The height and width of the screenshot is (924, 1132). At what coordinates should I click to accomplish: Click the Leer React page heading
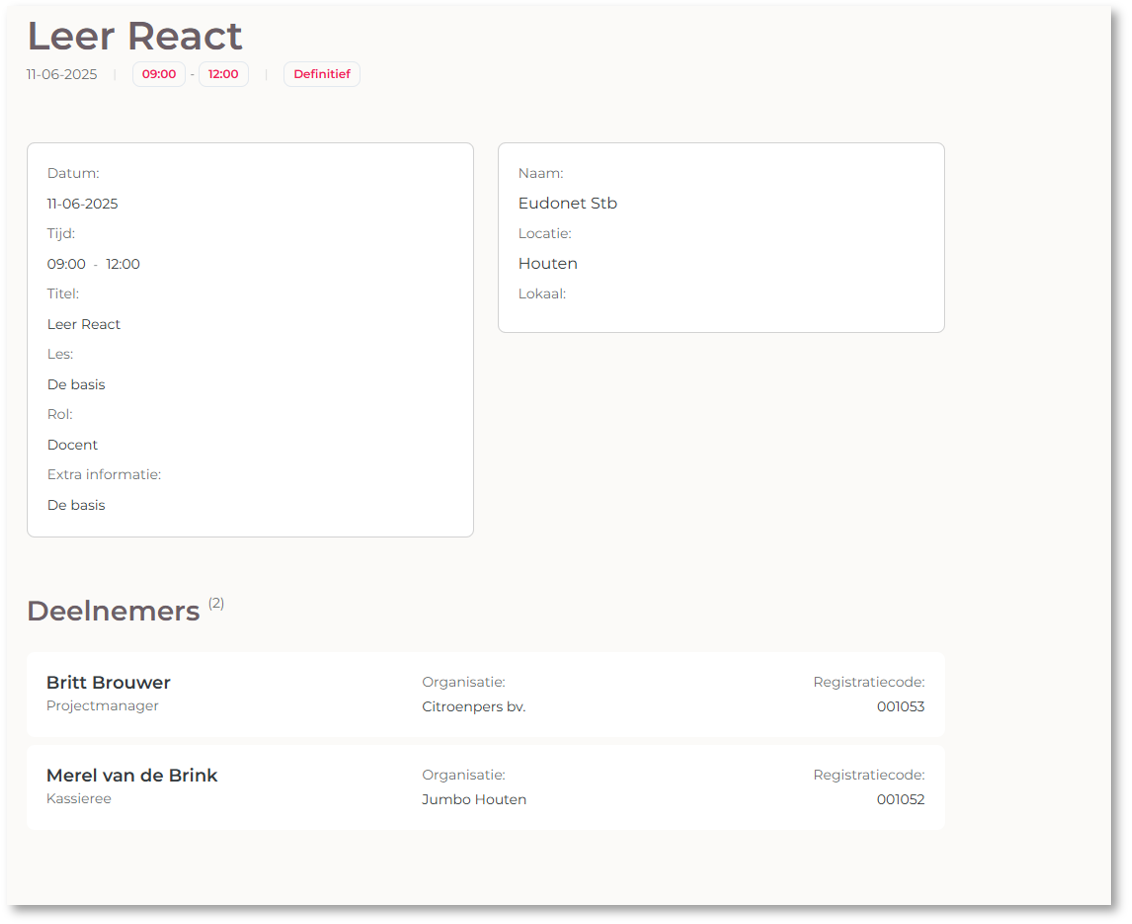pyautogui.click(x=135, y=36)
